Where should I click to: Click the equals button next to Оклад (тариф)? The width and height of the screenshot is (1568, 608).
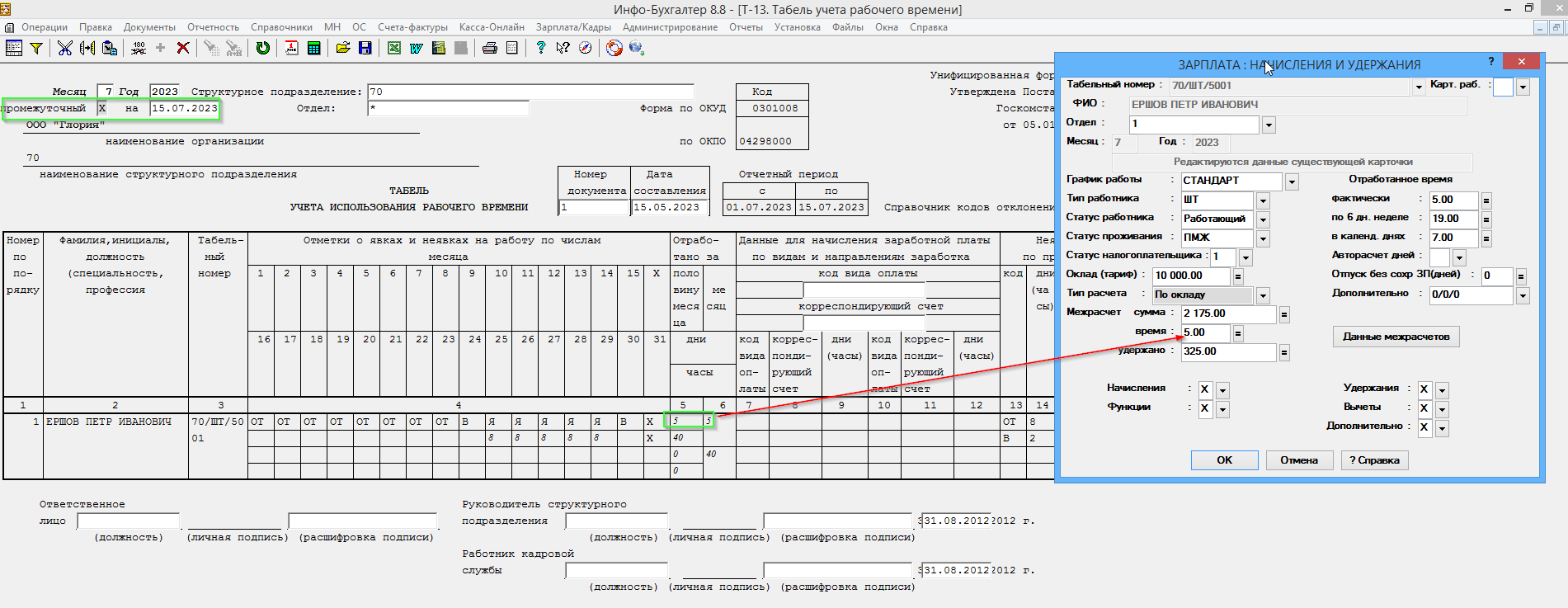pos(1238,276)
